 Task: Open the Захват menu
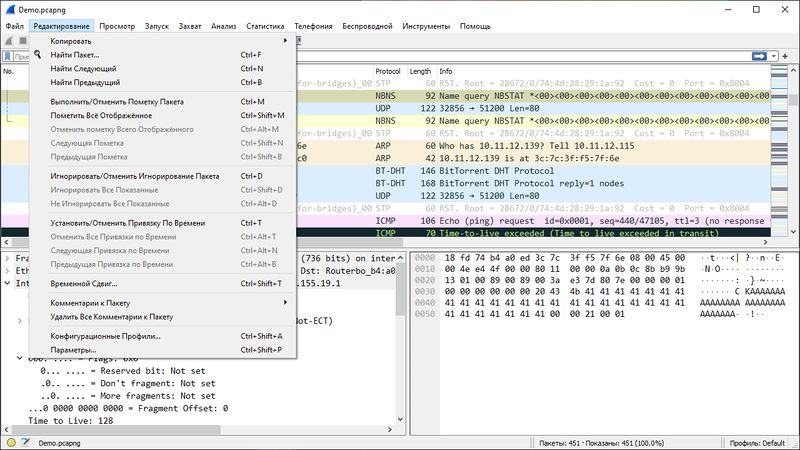[x=190, y=26]
